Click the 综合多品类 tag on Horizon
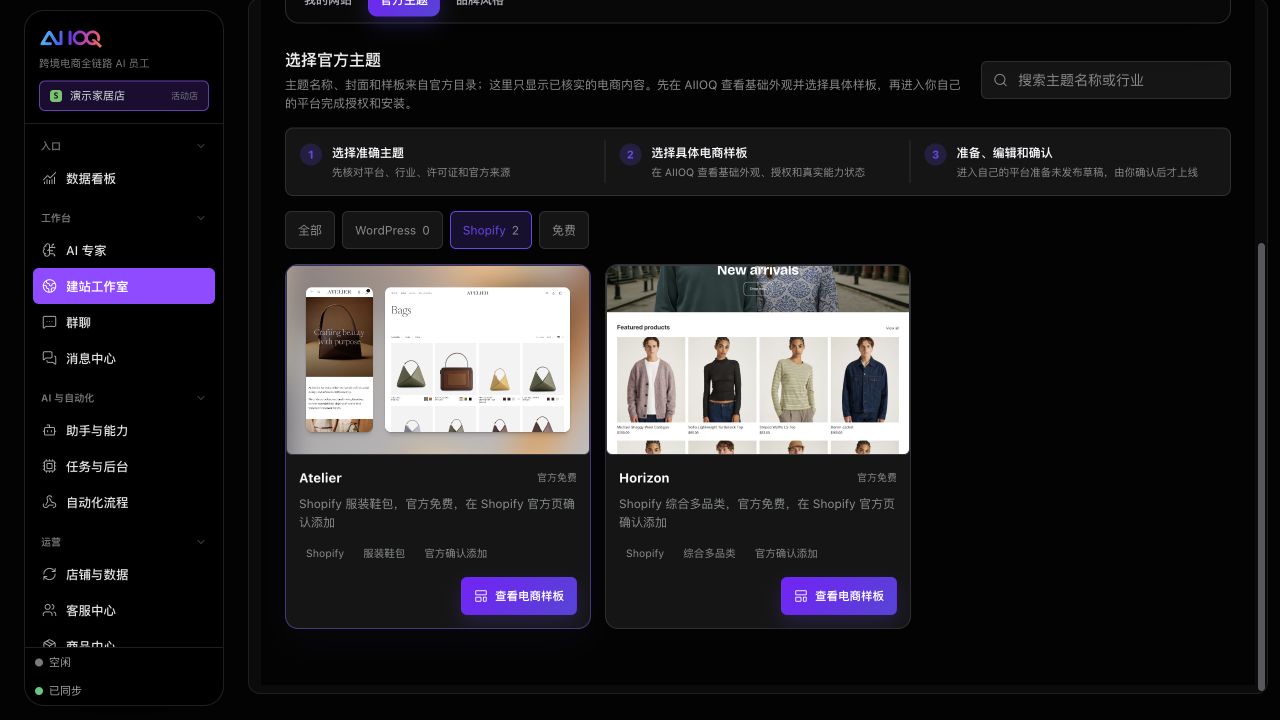The image size is (1280, 720). (709, 553)
